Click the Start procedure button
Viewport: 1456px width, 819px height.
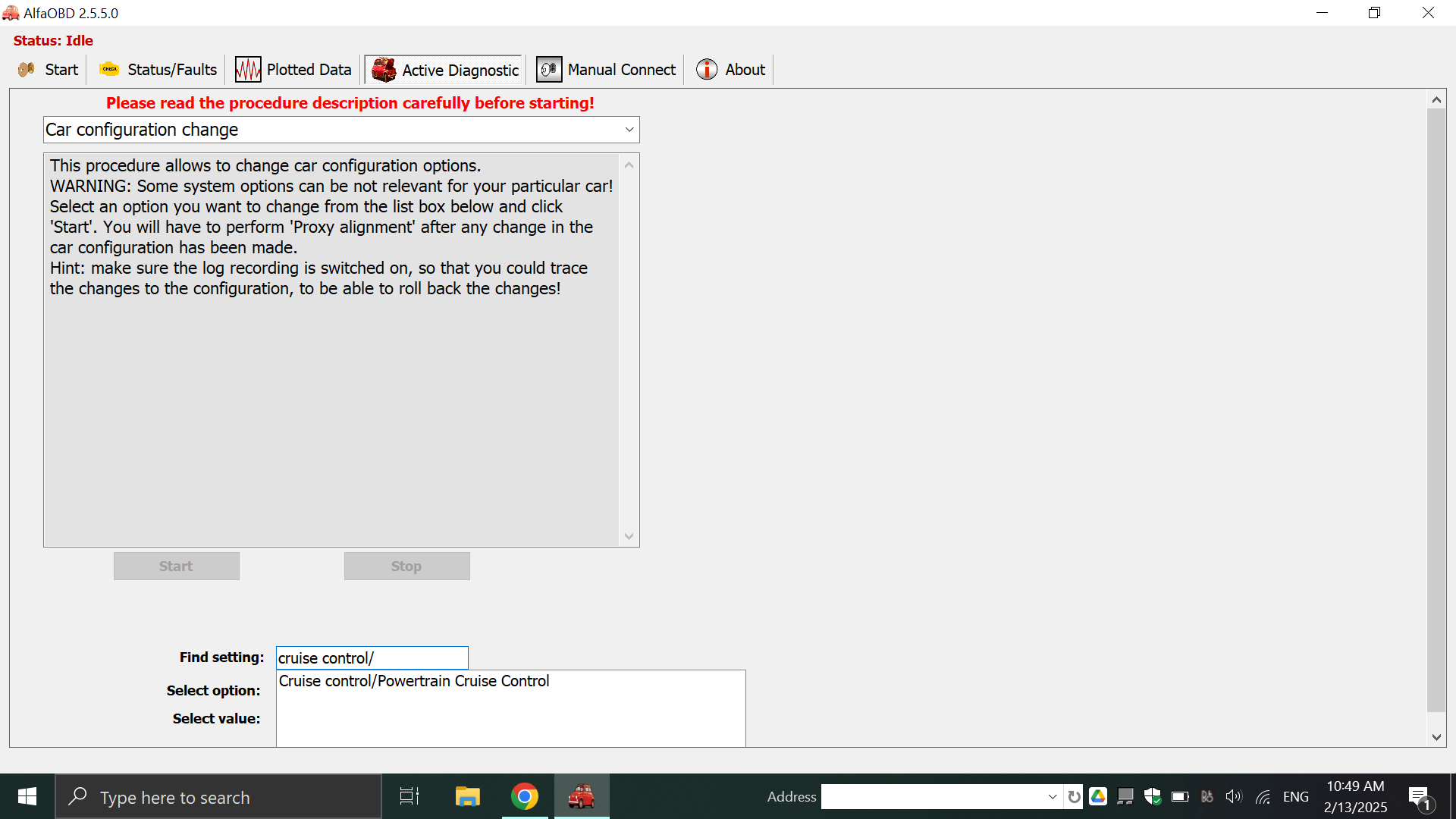click(177, 566)
